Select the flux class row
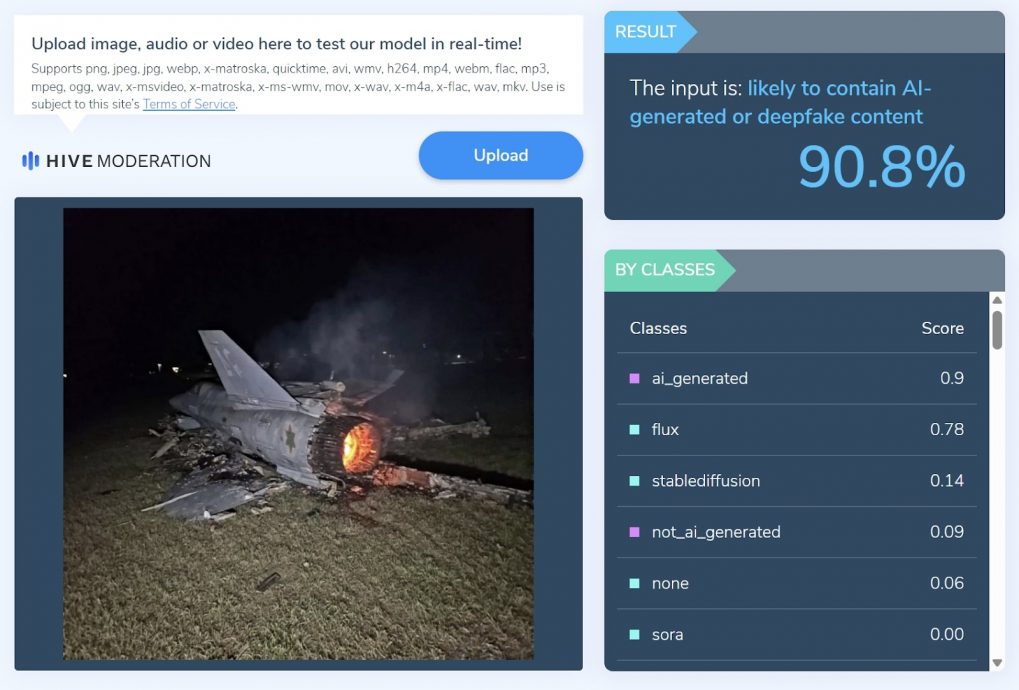 click(797, 429)
